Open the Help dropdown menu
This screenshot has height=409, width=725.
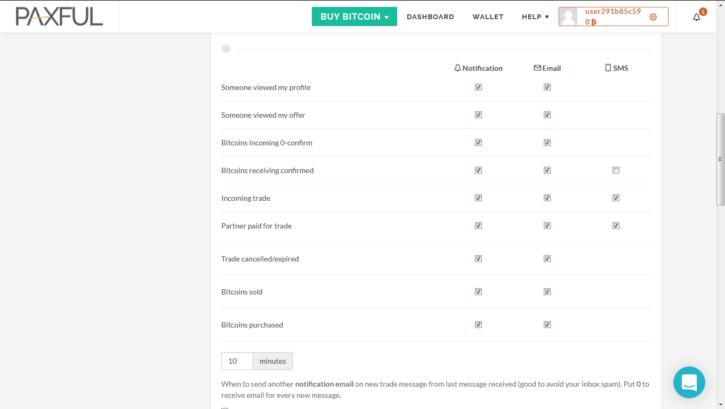pyautogui.click(x=535, y=17)
